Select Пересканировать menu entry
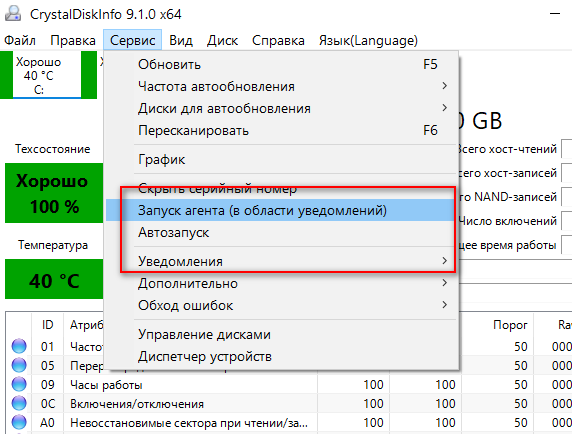Image resolution: width=572 pixels, height=434 pixels. [282, 130]
